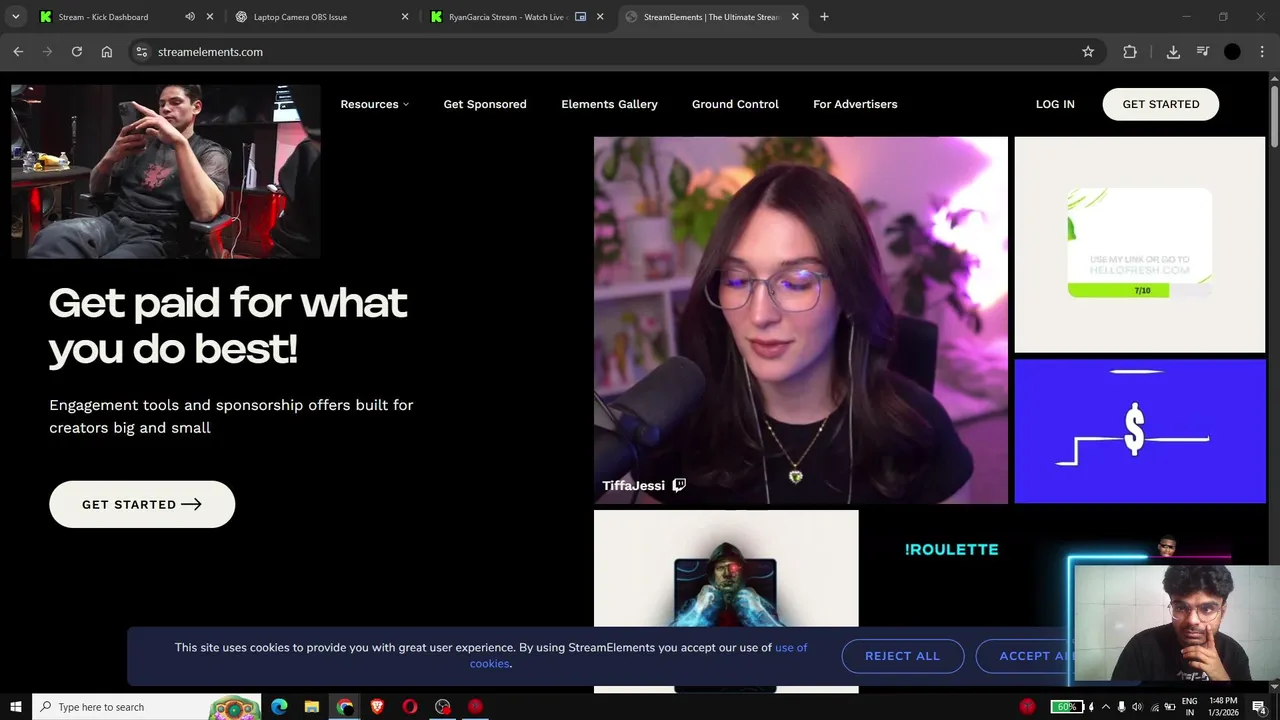Image resolution: width=1280 pixels, height=720 pixels.
Task: Click the Chrome taskbar icon
Action: click(x=345, y=707)
